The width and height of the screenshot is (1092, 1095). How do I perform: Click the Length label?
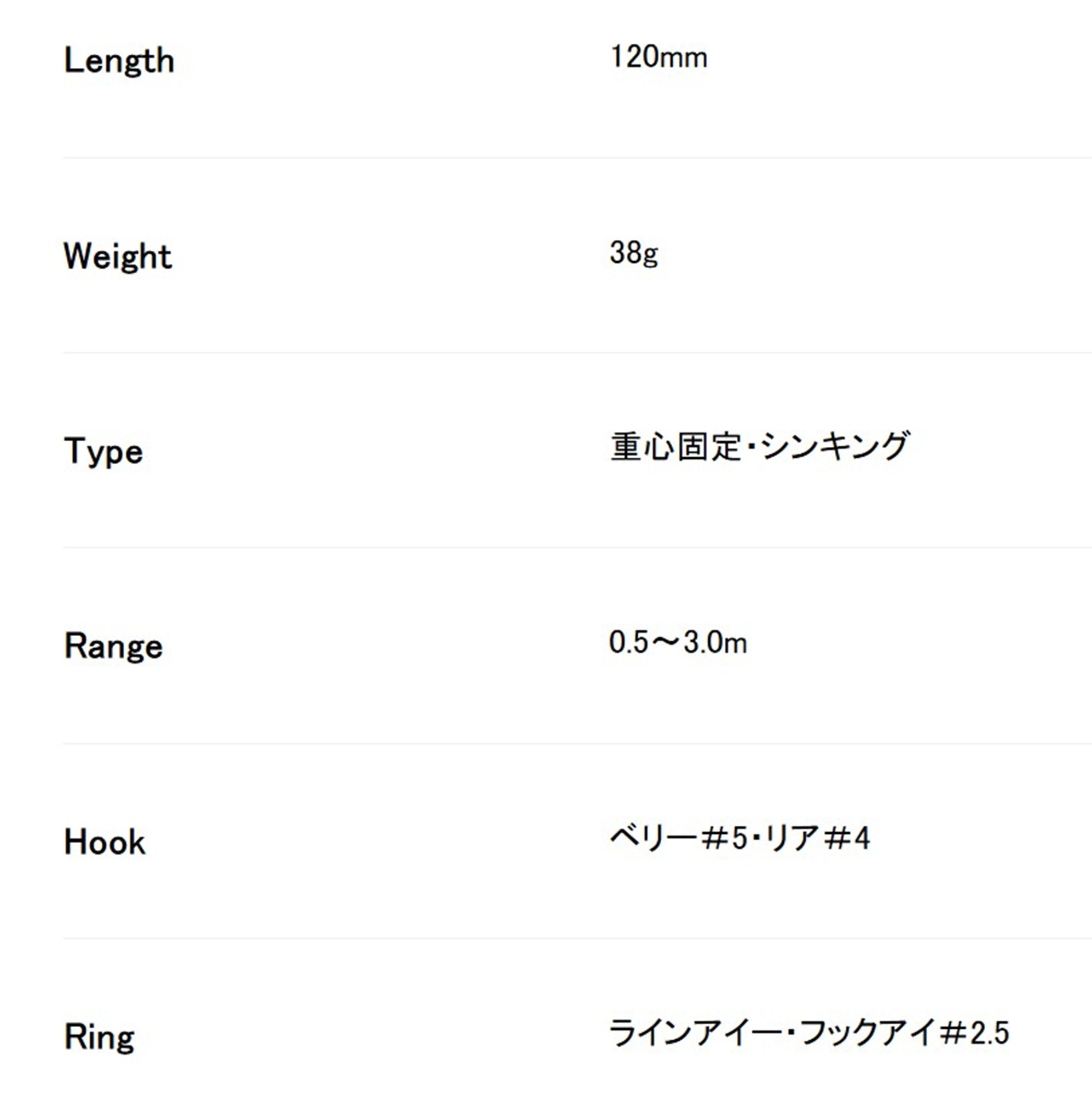coord(119,61)
